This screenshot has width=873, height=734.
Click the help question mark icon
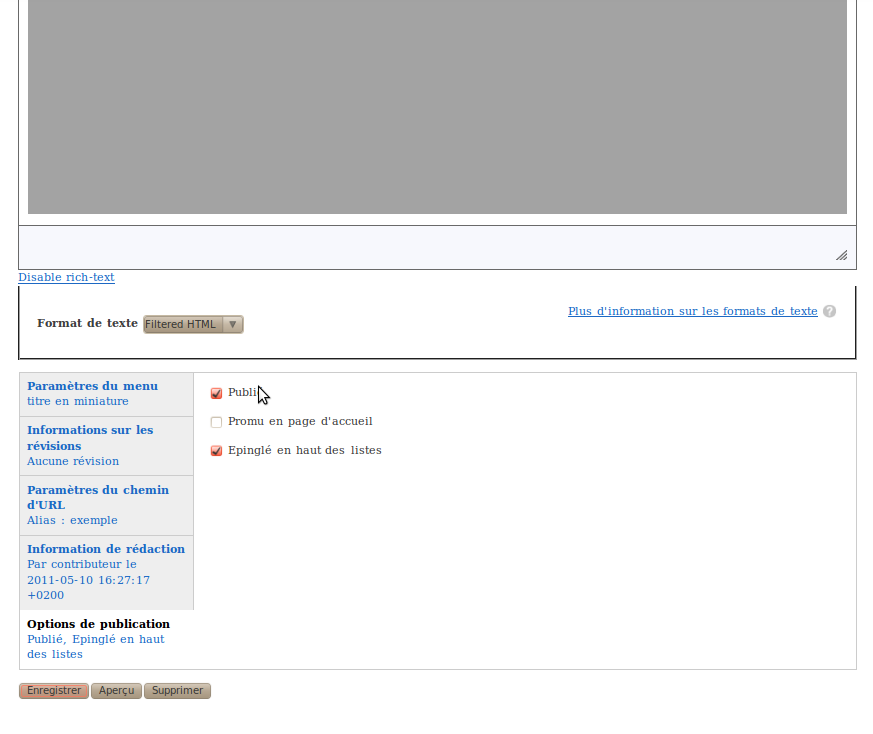coord(829,311)
